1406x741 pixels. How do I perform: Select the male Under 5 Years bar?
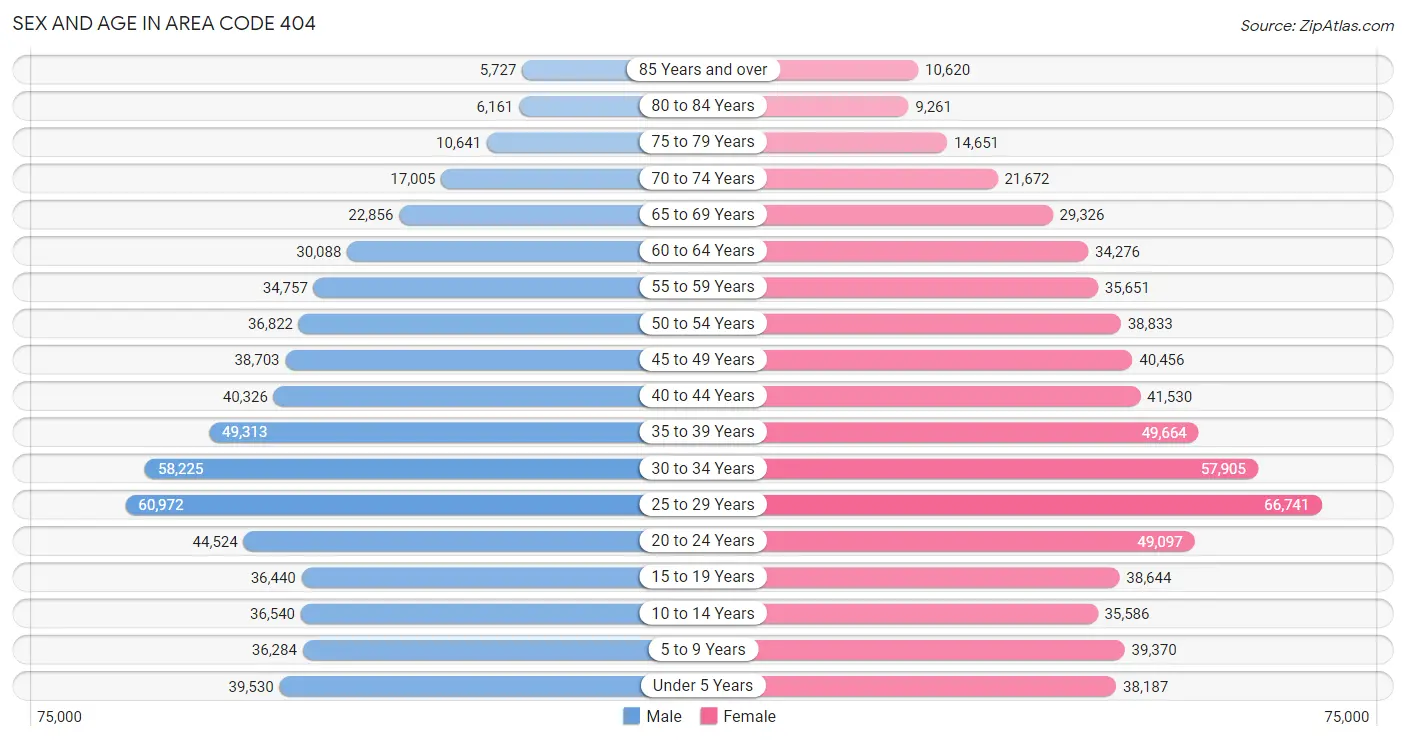click(x=460, y=686)
